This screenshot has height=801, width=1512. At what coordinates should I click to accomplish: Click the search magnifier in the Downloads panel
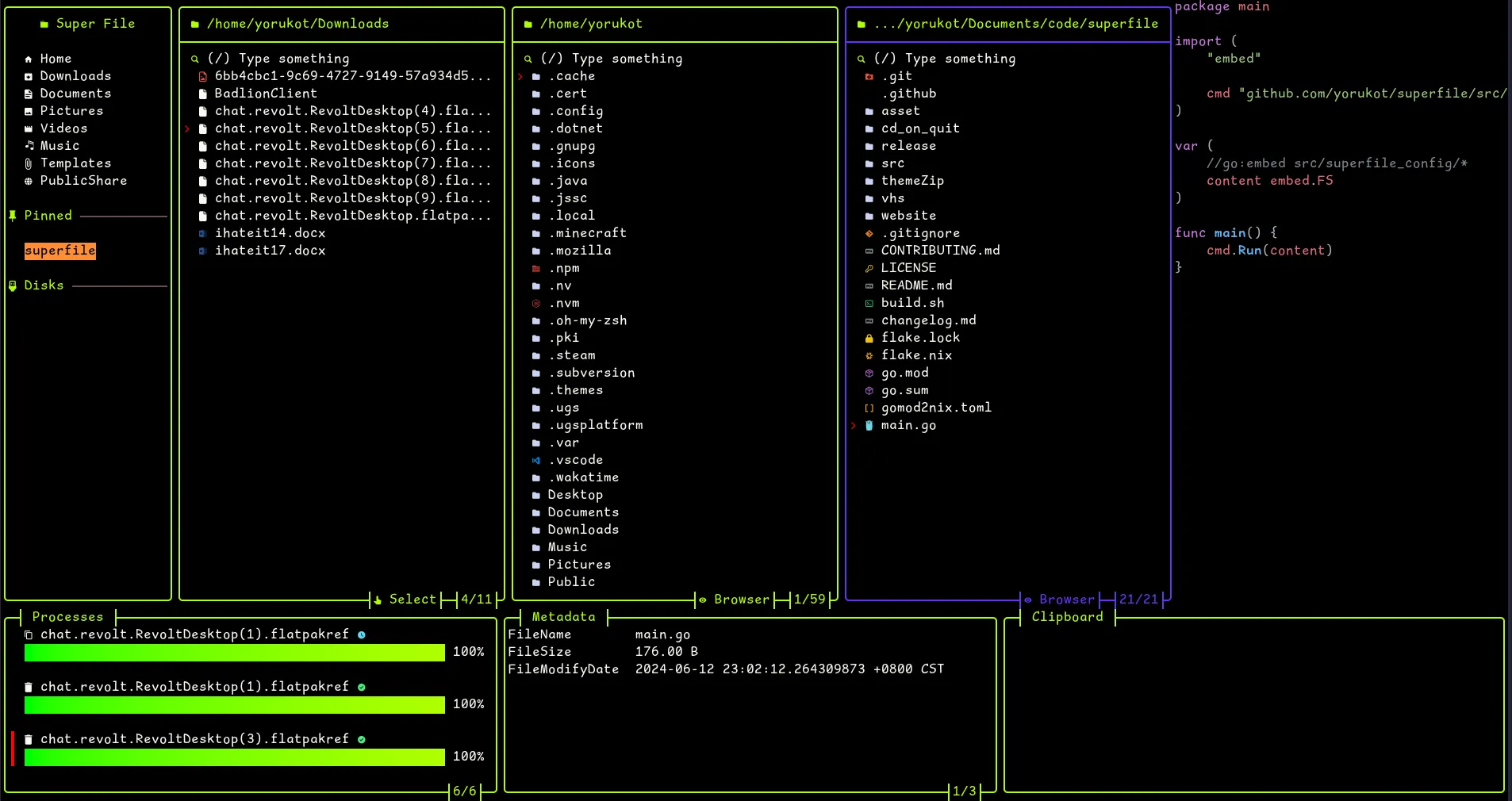click(x=194, y=58)
